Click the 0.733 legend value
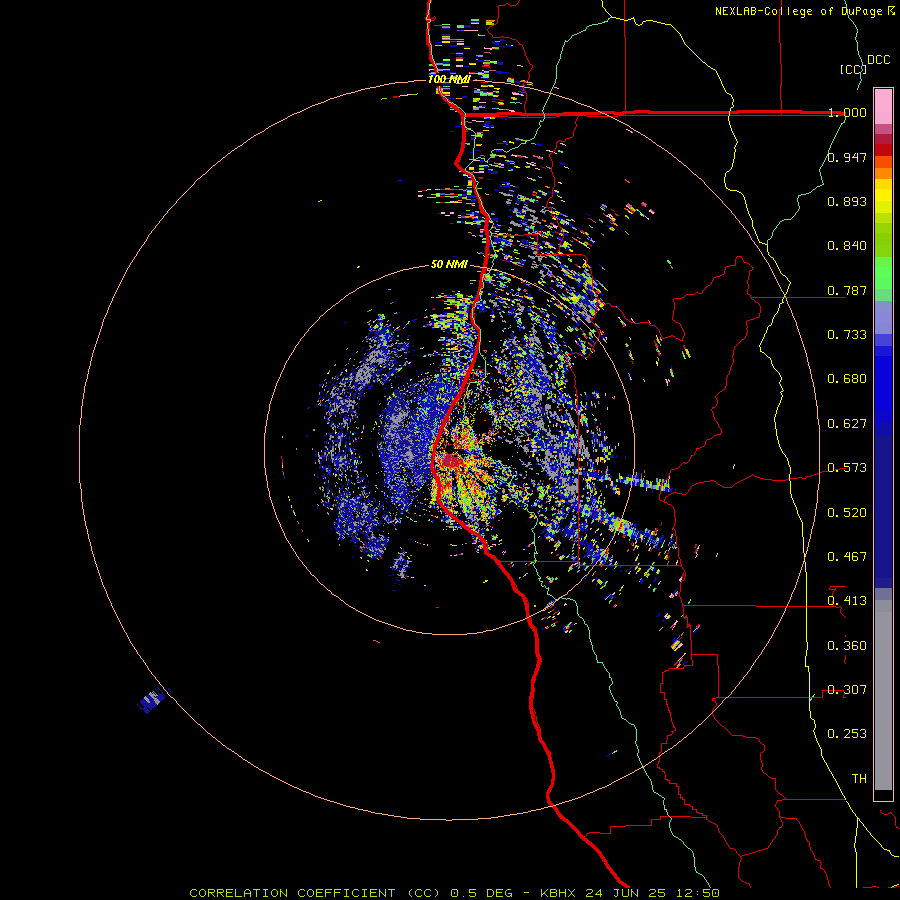900x900 pixels. pos(847,335)
